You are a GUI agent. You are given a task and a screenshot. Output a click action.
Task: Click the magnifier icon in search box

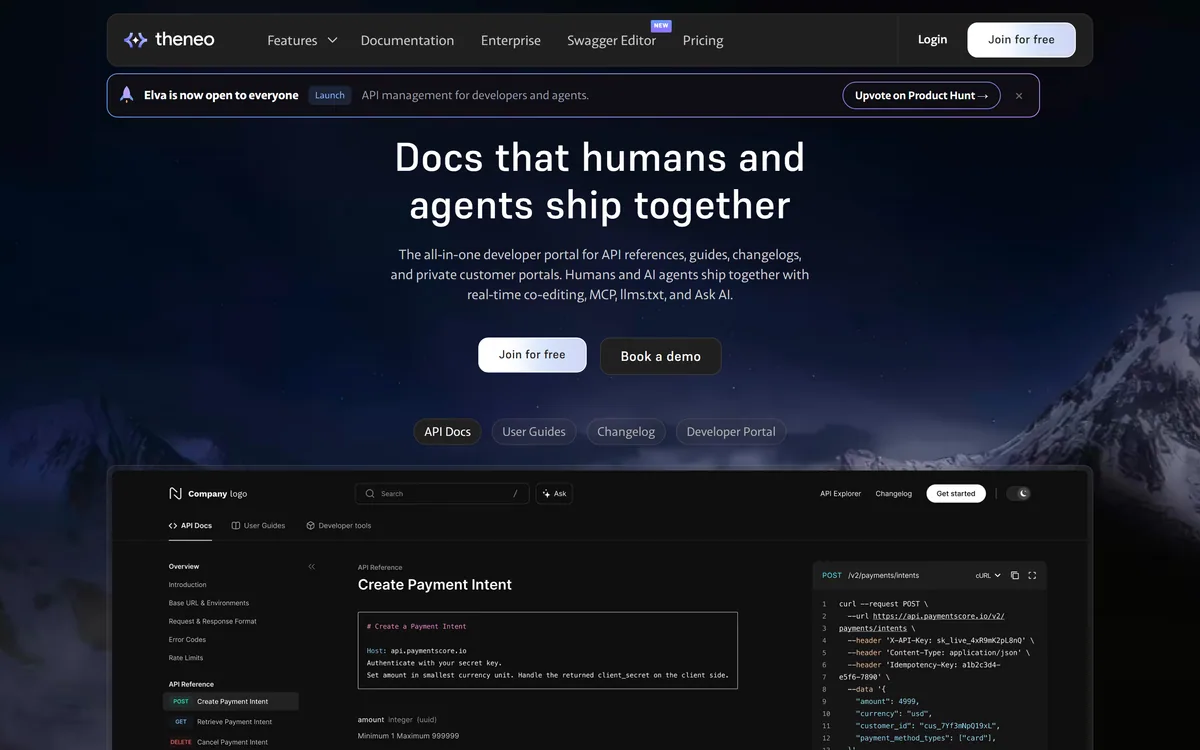[370, 494]
